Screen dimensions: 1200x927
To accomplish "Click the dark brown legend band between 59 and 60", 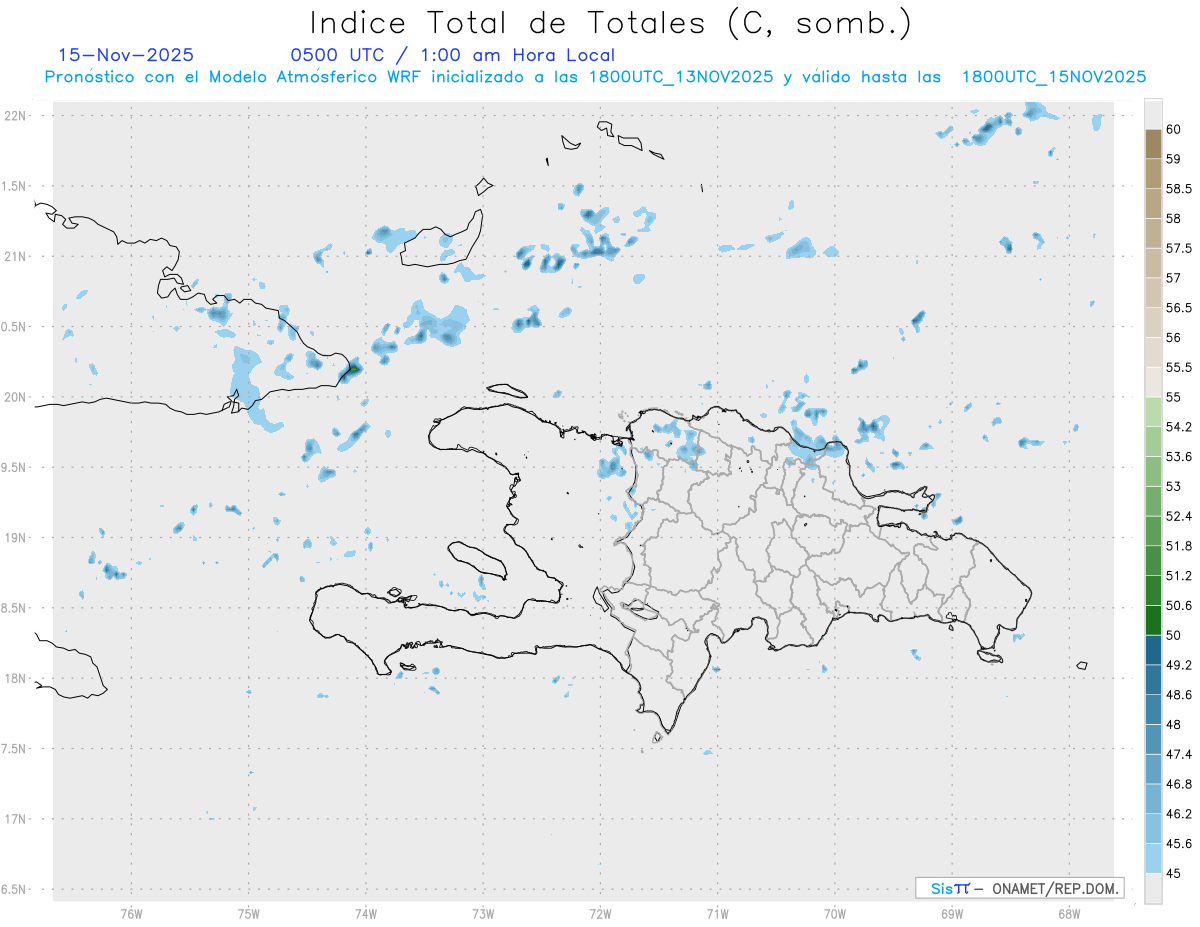I will tap(1153, 143).
